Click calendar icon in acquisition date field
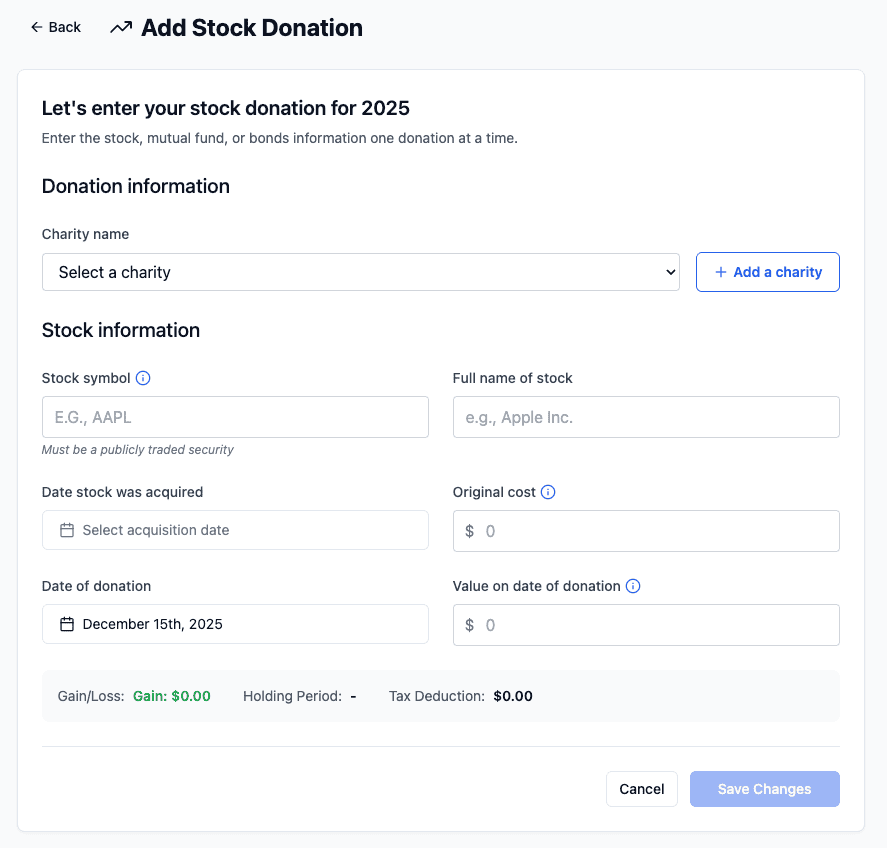 coord(67,530)
